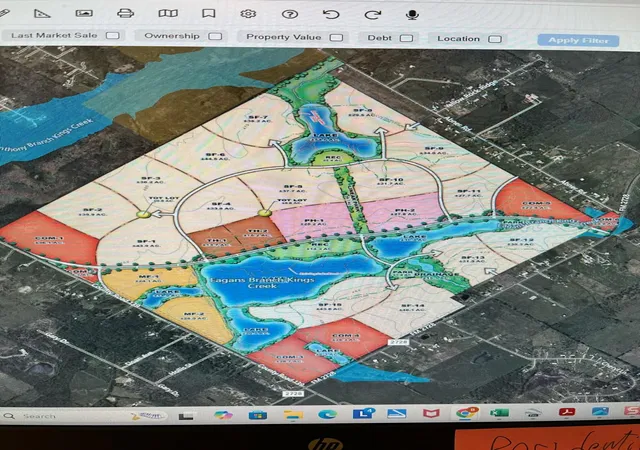Open Task View on the taskbar
The width and height of the screenshot is (640, 450).
pos(186,416)
